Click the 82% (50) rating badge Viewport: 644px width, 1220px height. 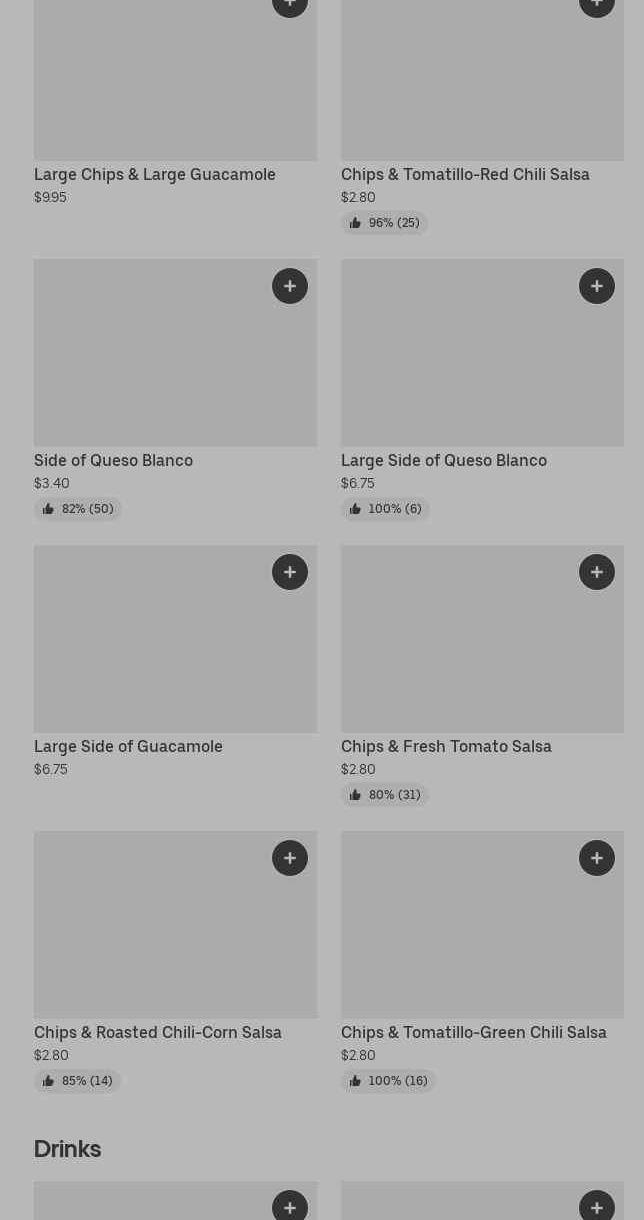[x=78, y=509]
